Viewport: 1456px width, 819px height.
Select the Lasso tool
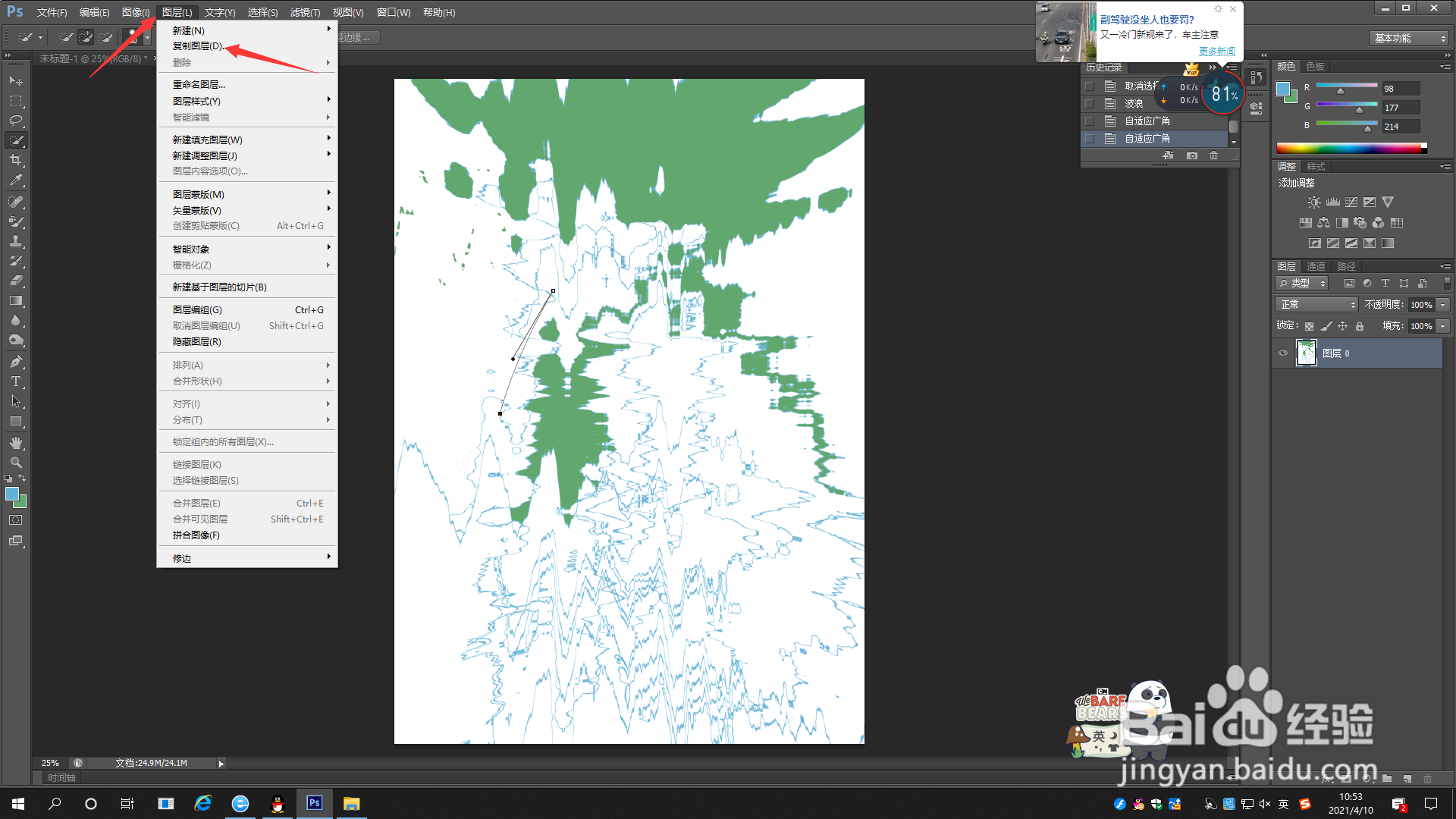click(x=16, y=121)
